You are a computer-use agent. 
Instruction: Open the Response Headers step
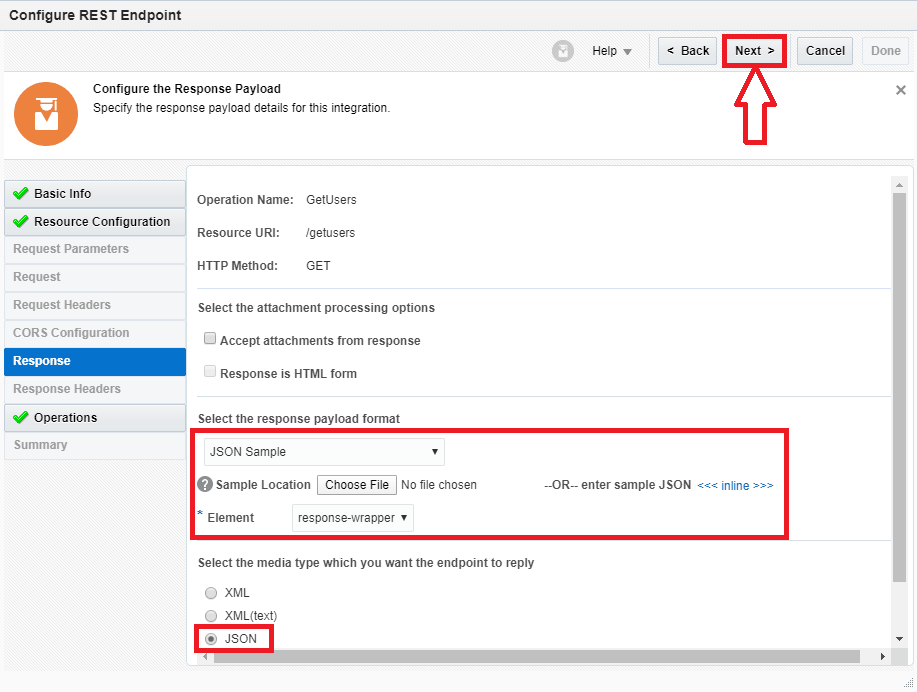point(67,389)
